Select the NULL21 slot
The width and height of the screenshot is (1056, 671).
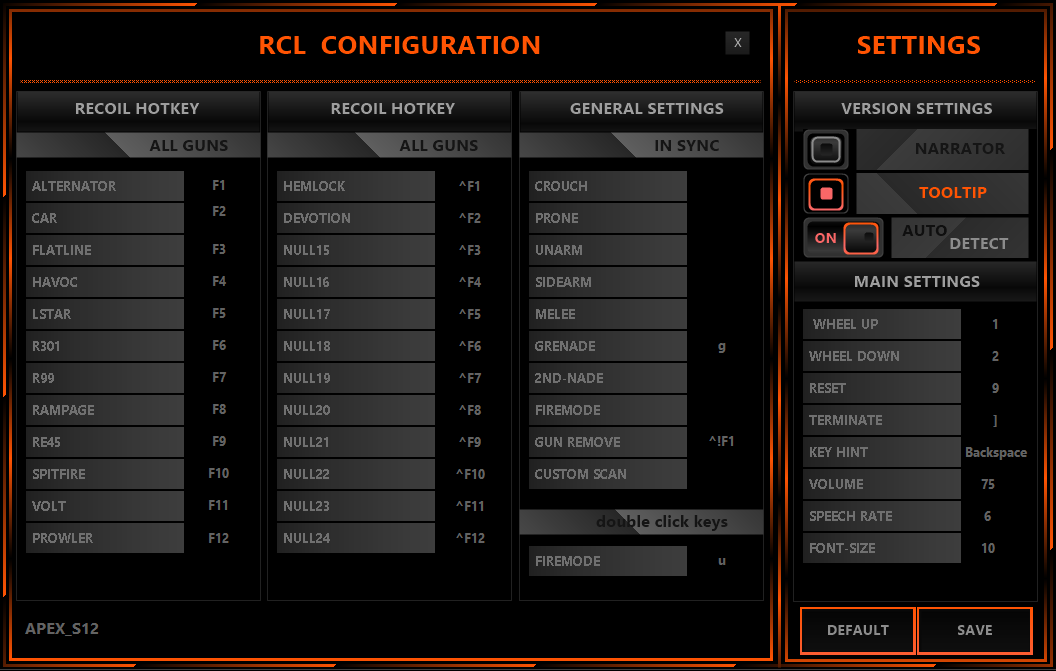coord(356,442)
